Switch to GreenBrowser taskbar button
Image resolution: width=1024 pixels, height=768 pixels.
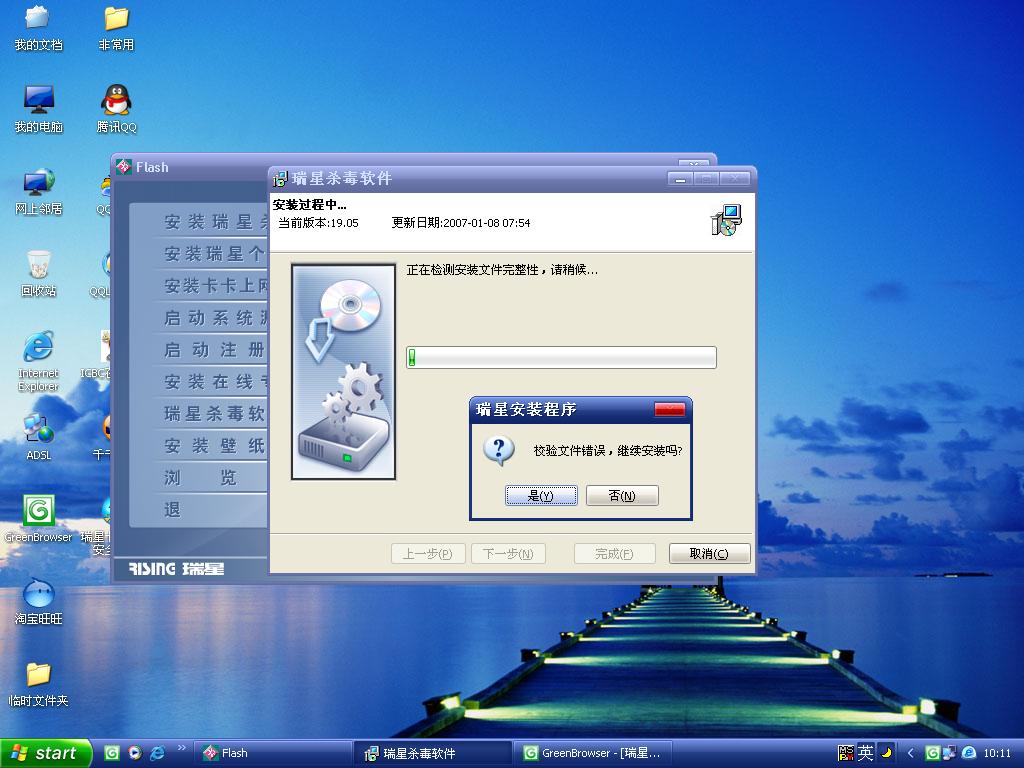pos(593,753)
